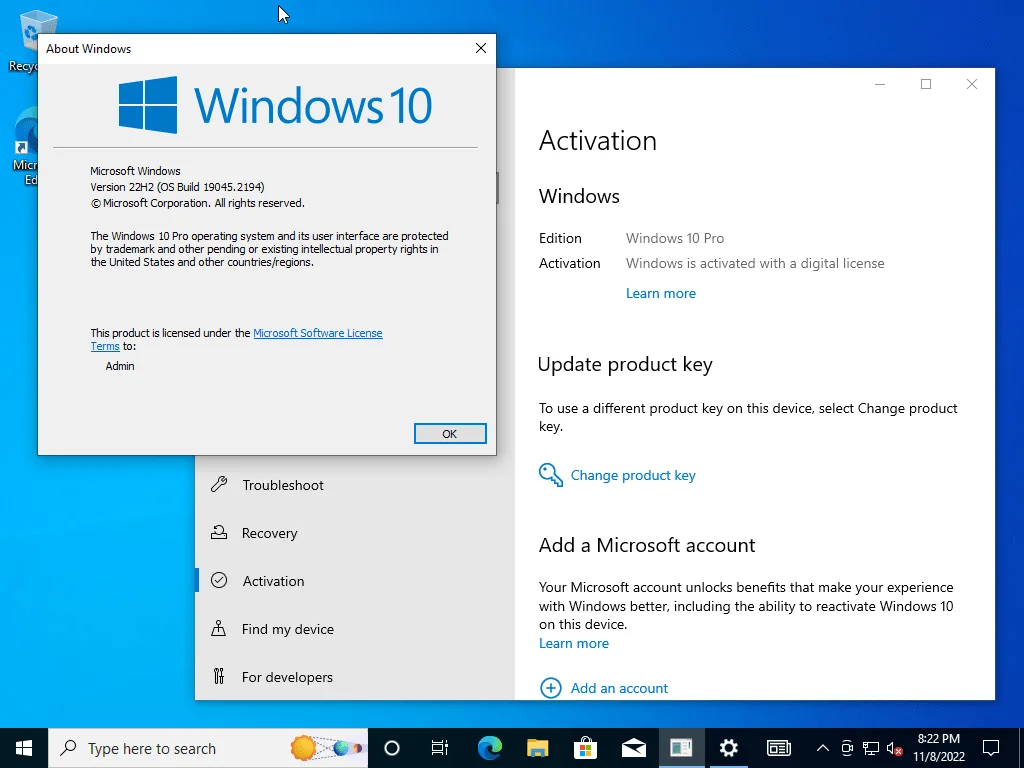Click the Activation page heading

[598, 141]
